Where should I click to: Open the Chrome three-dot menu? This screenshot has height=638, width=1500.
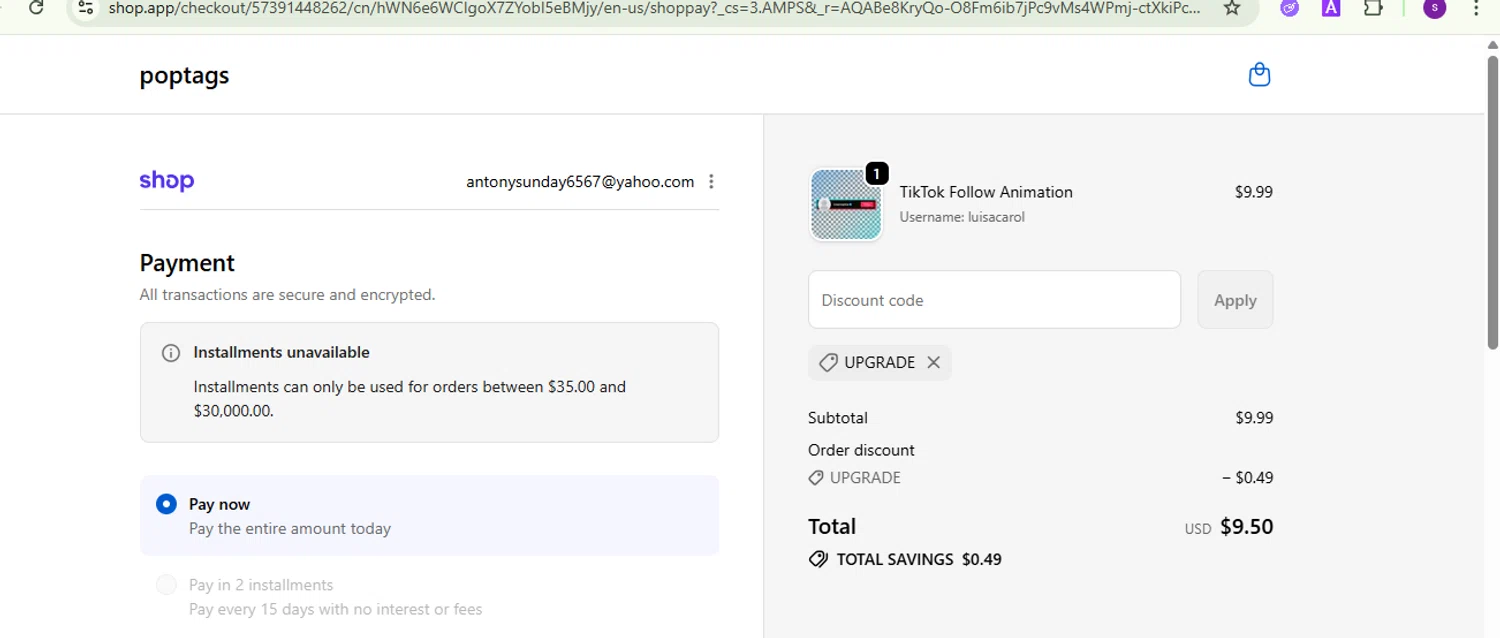(1476, 8)
